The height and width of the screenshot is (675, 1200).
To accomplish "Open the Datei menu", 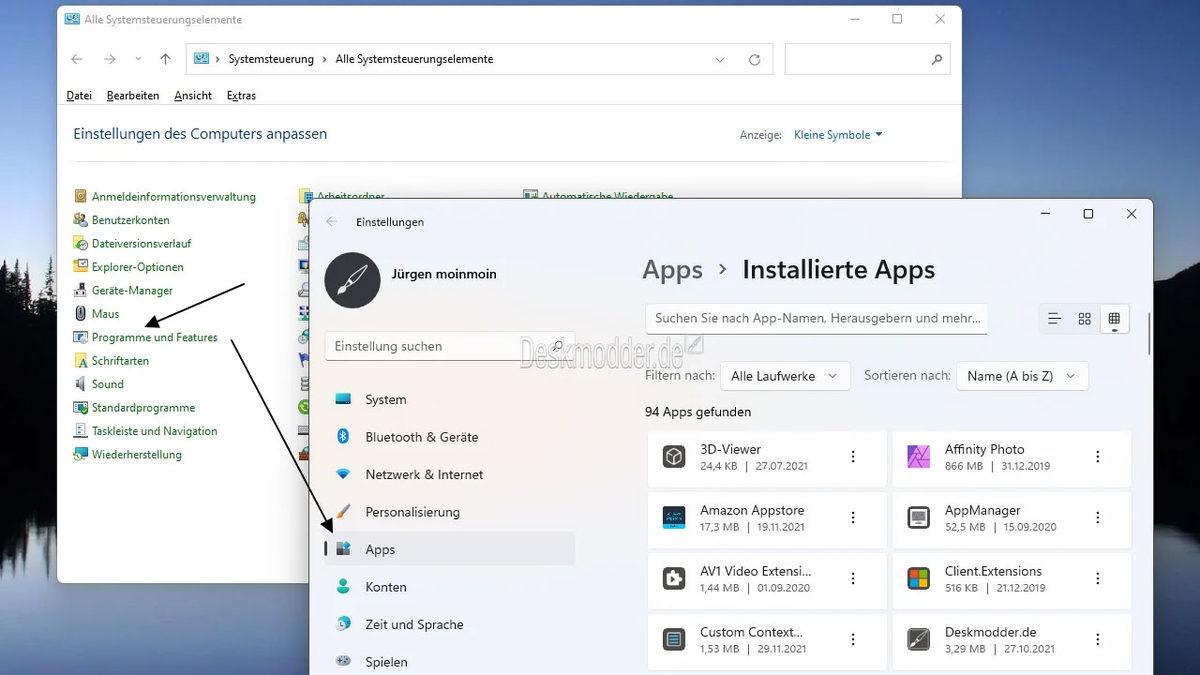I will [x=78, y=95].
